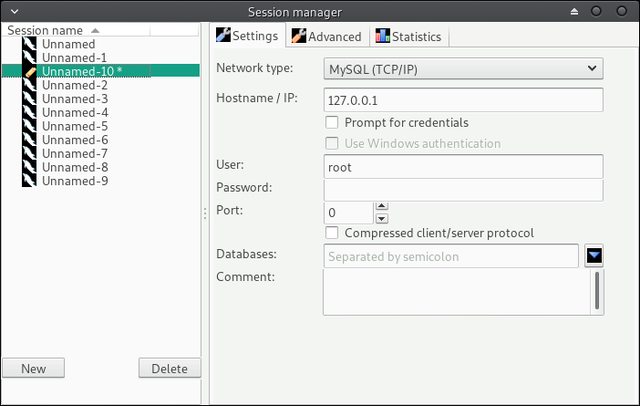Click the wrench icon on Advanced tab

[x=299, y=36]
